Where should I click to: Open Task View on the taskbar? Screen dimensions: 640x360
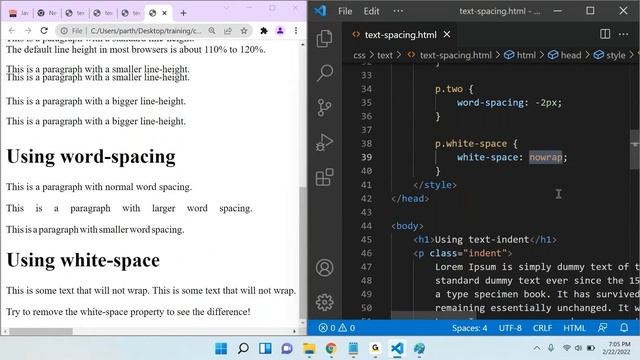point(265,348)
